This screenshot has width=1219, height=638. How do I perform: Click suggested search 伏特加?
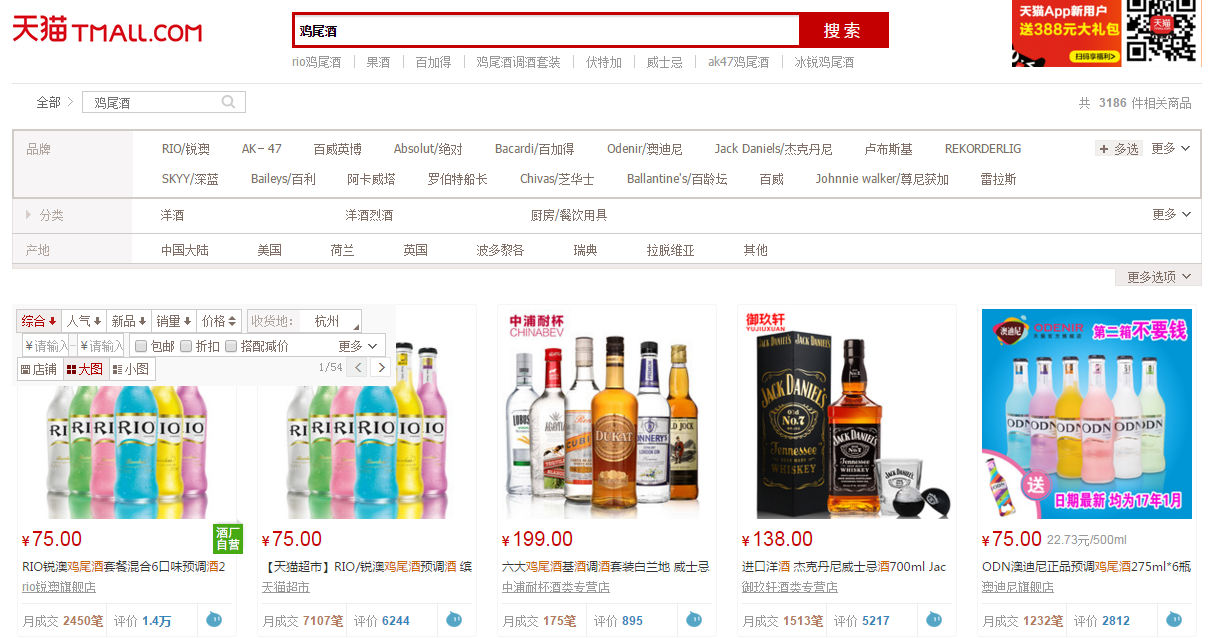(604, 62)
